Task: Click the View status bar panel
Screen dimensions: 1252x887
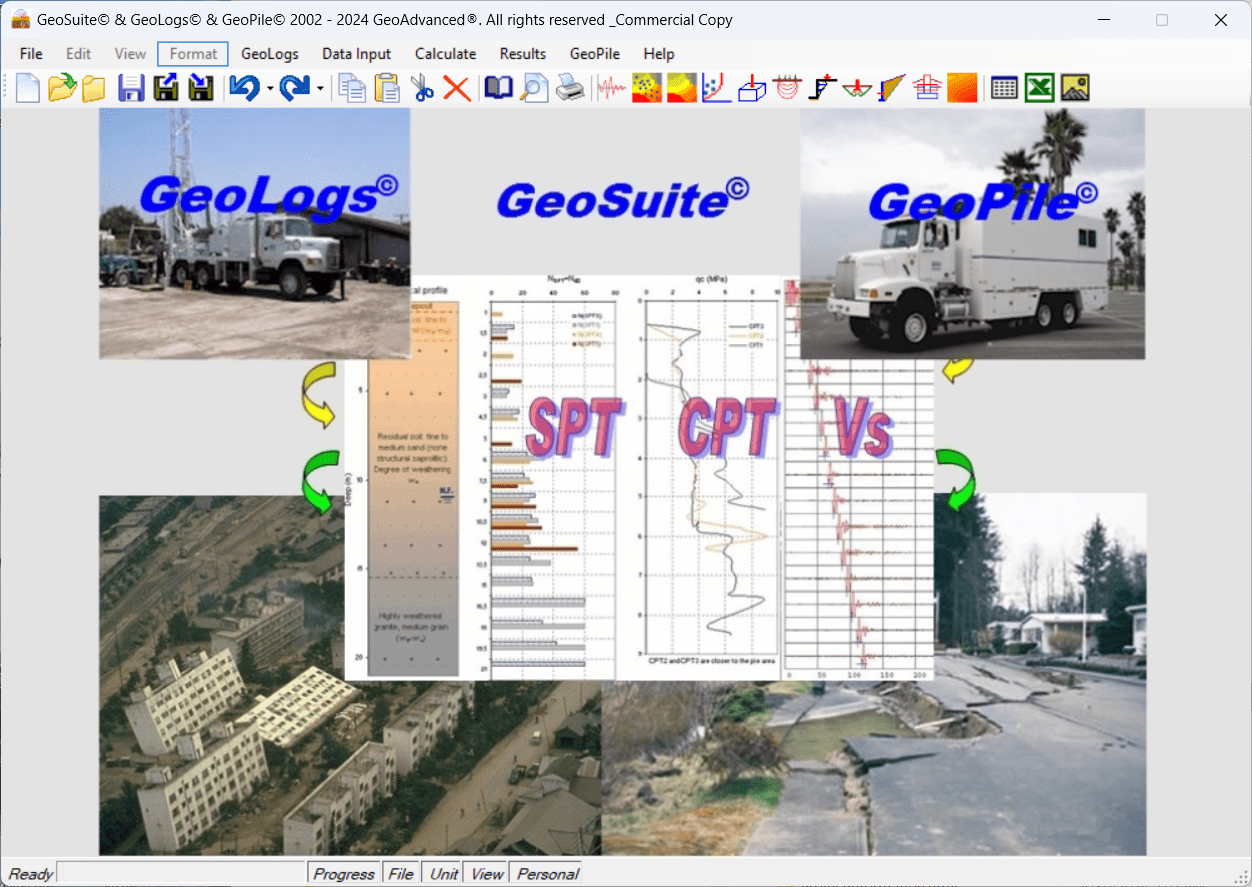Action: [487, 873]
